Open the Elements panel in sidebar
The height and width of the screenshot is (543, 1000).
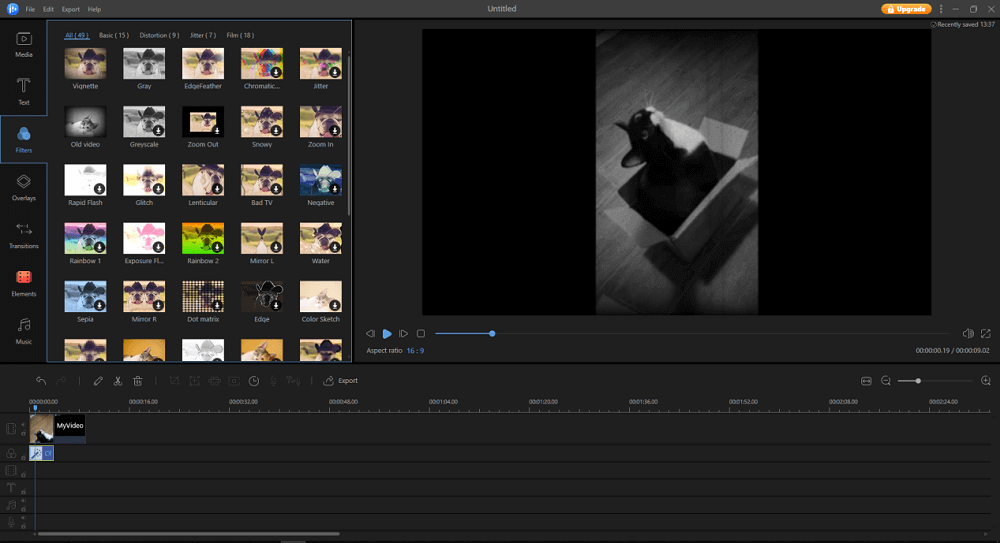coord(24,281)
